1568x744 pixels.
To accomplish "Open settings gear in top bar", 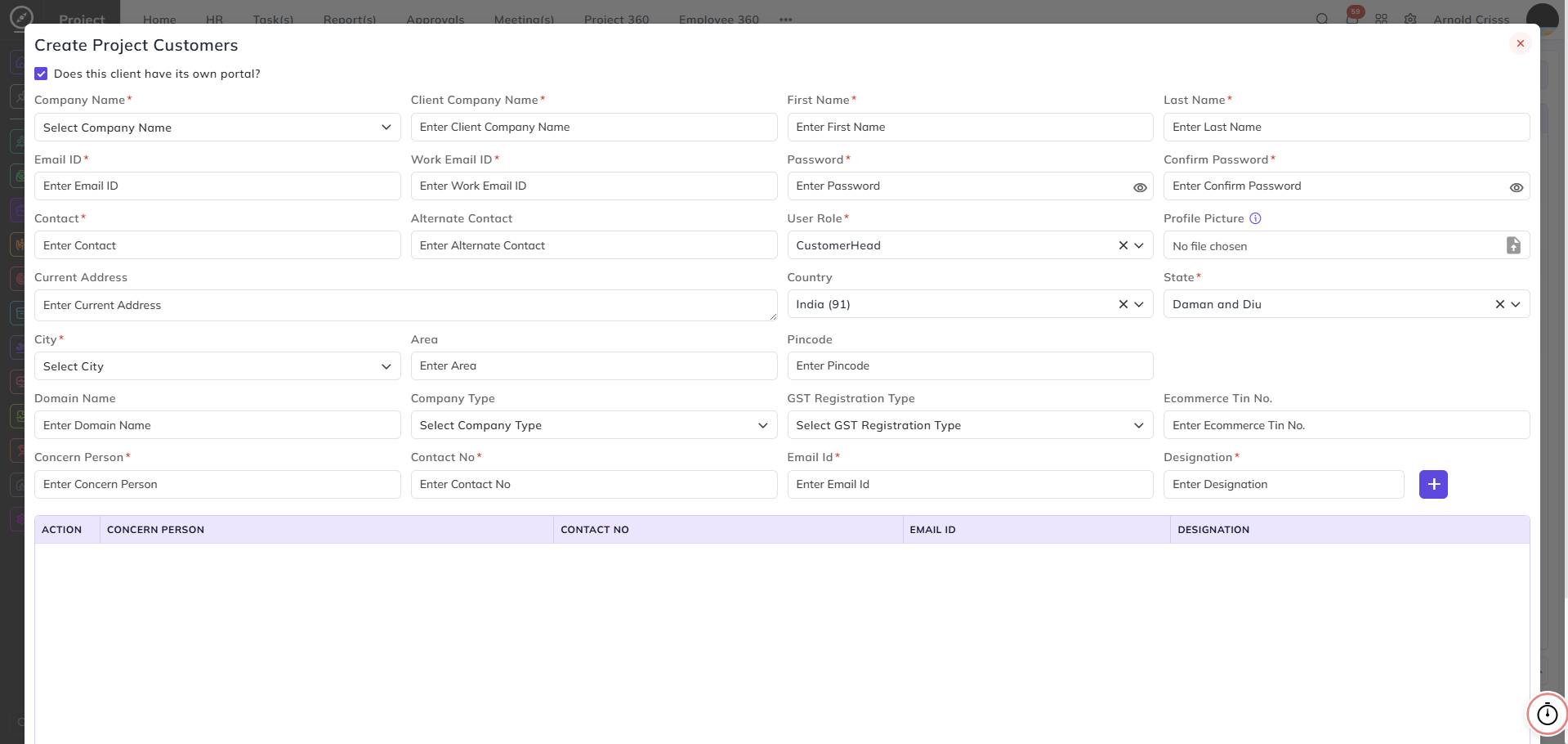I will [1410, 19].
